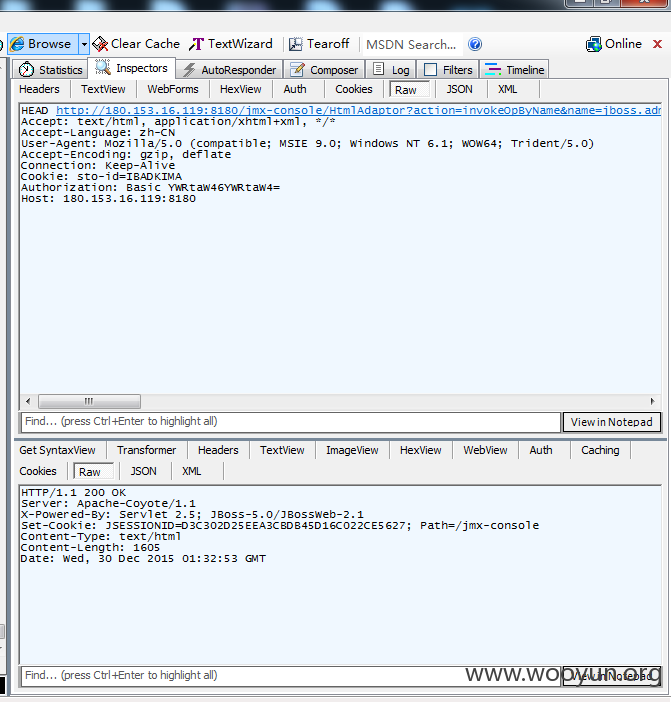Open the Composer tab
The height and width of the screenshot is (702, 671).
(x=324, y=70)
